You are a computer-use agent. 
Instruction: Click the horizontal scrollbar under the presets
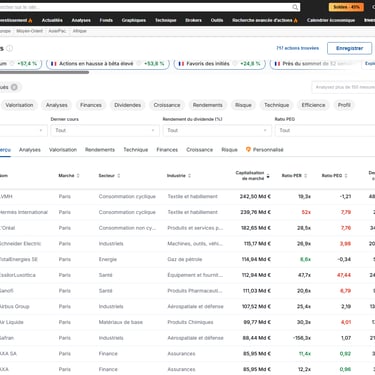44,72
